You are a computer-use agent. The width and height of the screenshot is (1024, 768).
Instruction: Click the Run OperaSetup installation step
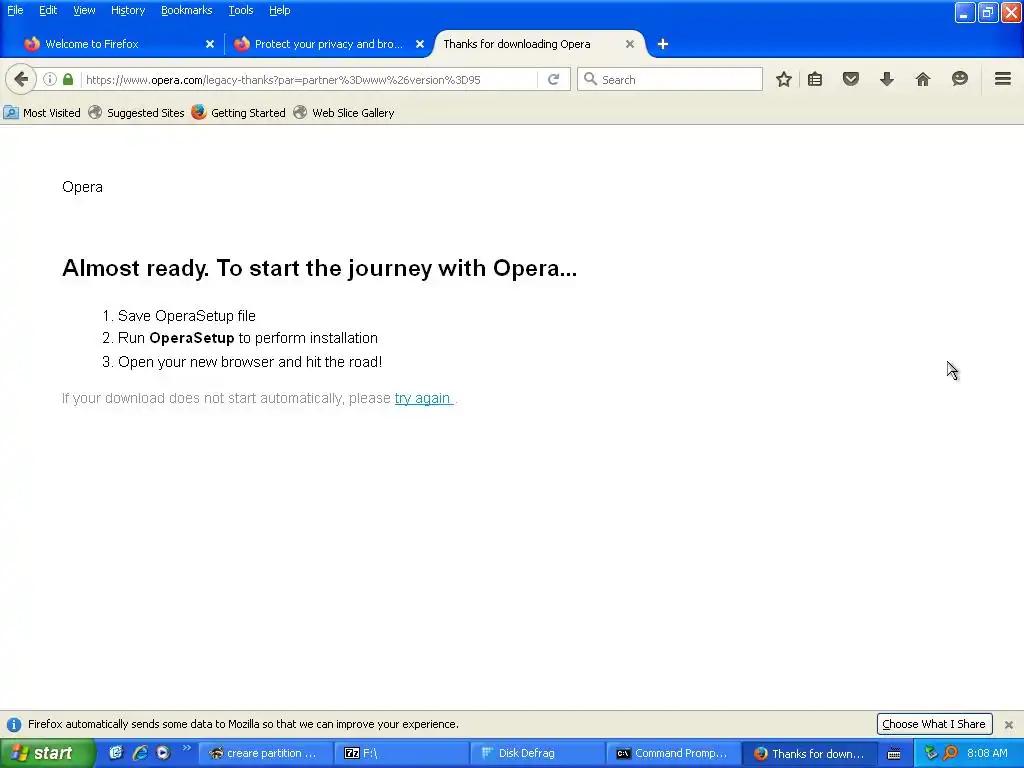tap(248, 338)
